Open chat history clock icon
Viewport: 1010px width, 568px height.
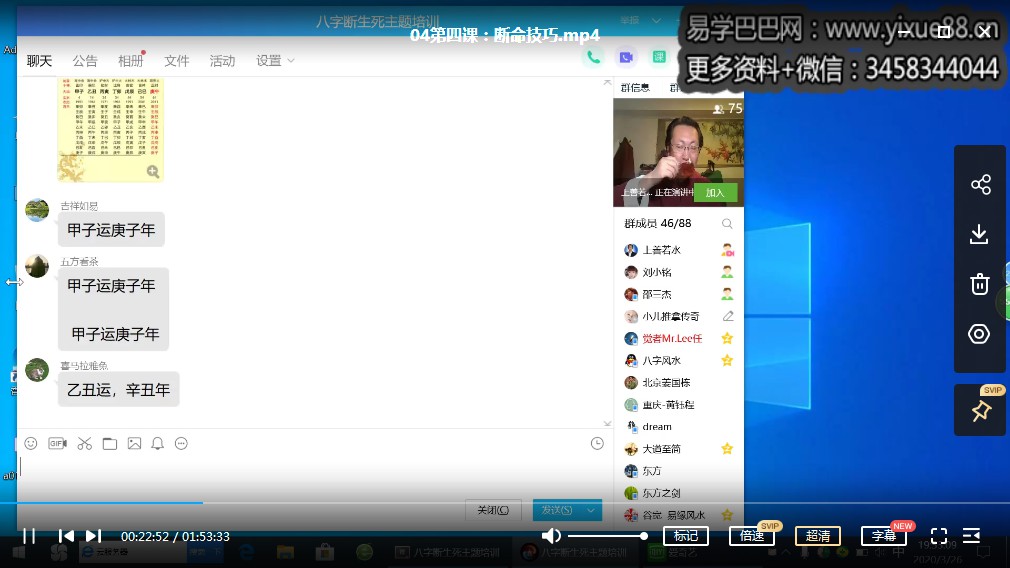point(597,443)
